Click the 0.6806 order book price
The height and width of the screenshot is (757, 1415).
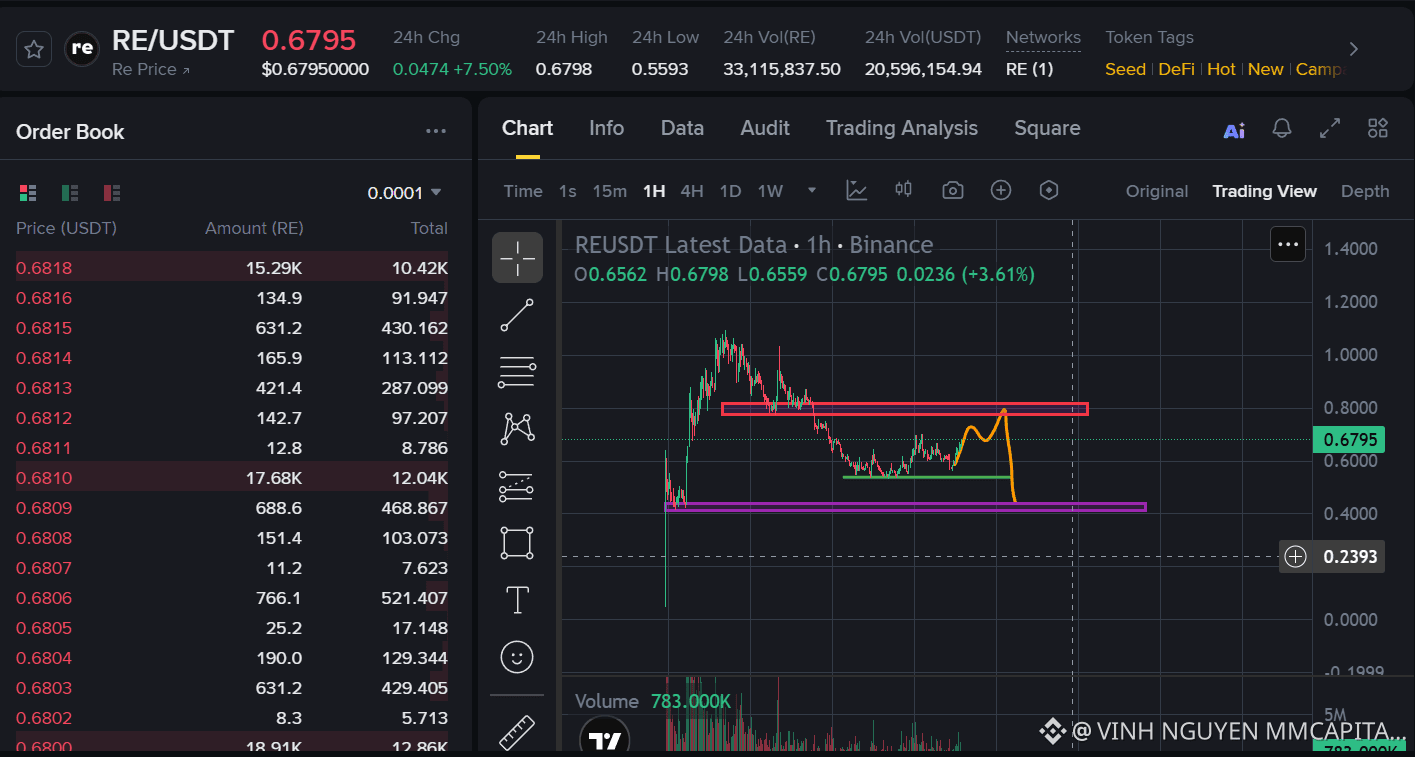pos(44,598)
